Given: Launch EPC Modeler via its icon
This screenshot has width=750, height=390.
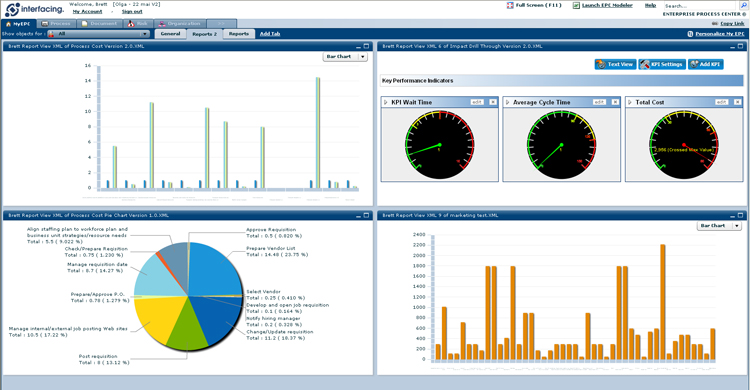Looking at the screenshot, I should point(576,5).
